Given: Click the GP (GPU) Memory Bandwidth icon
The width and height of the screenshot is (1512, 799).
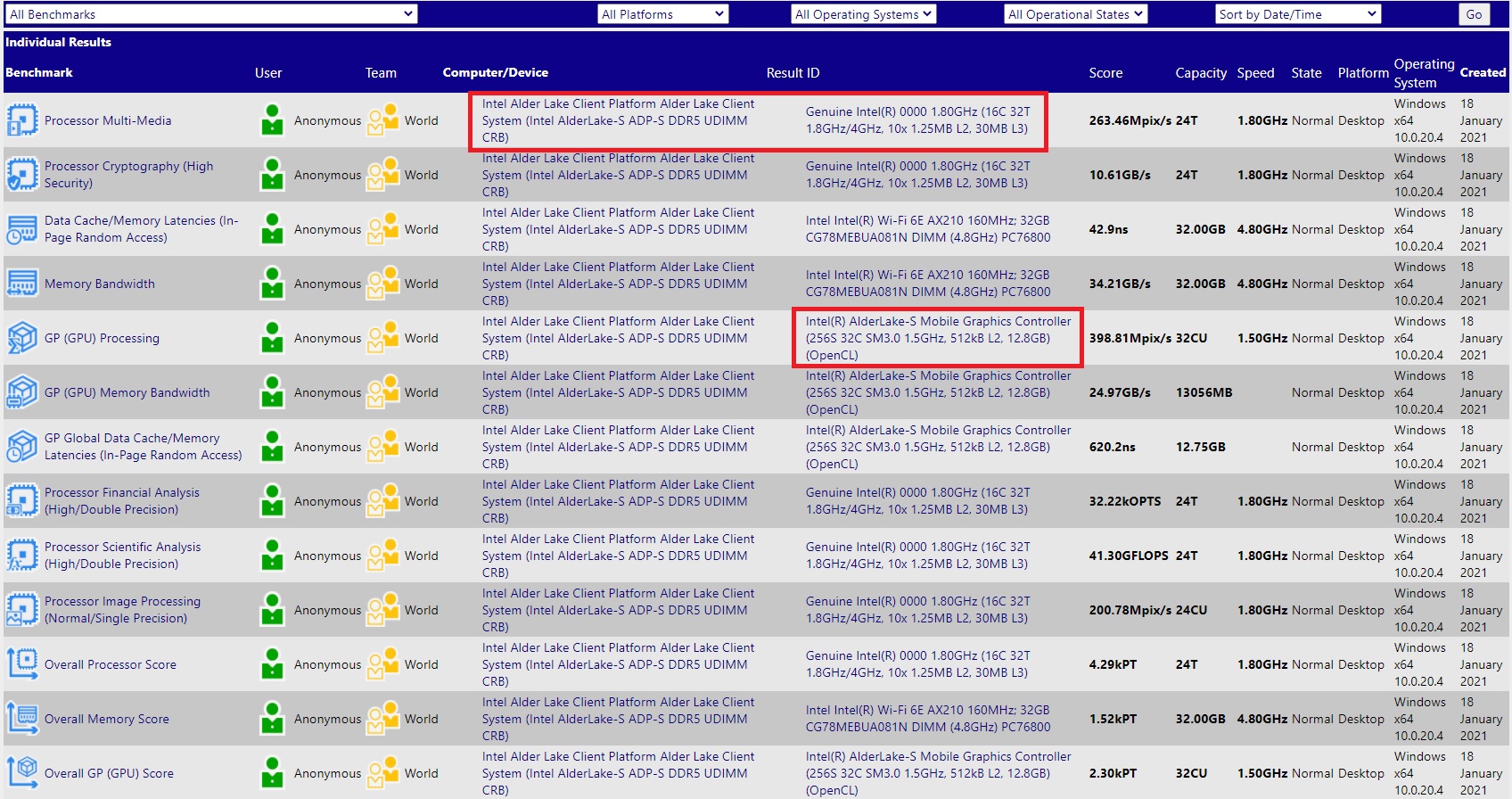Looking at the screenshot, I should [22, 392].
